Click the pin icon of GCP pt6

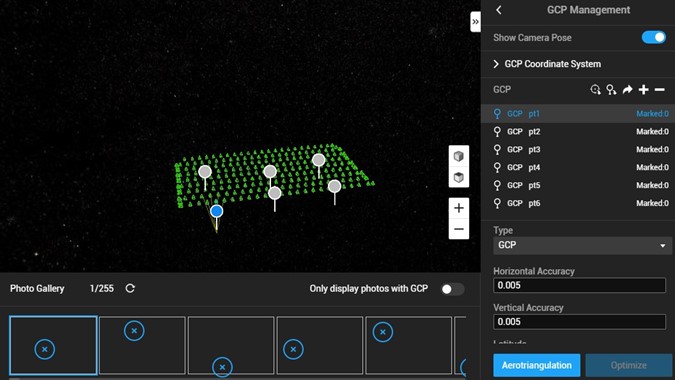(x=497, y=203)
